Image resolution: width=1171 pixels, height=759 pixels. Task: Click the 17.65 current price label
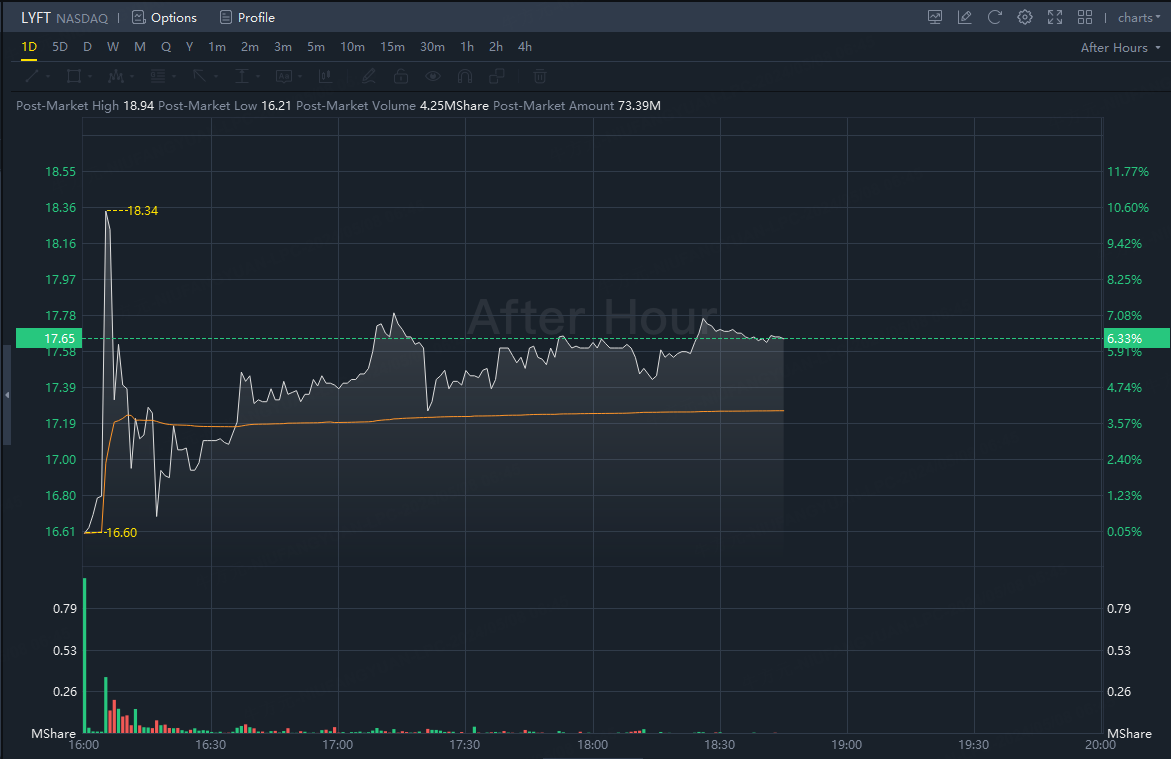[49, 338]
